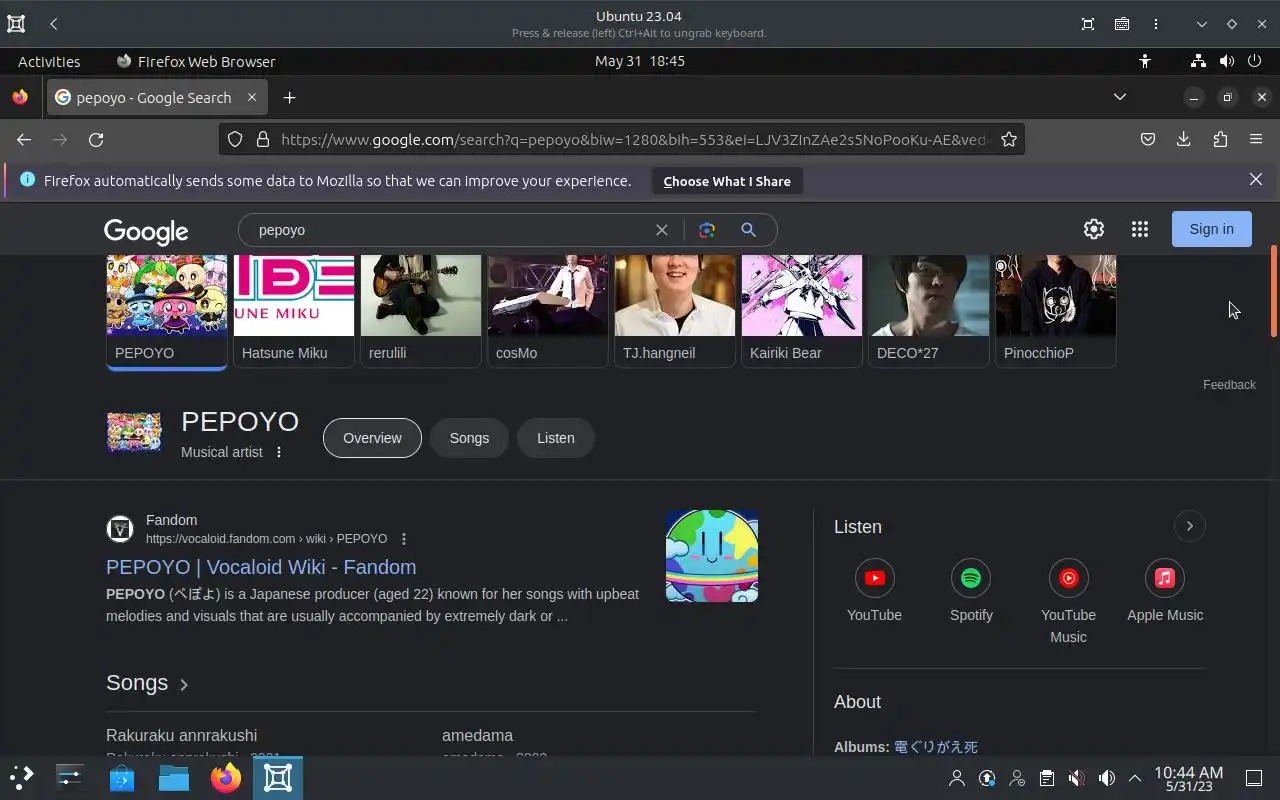Open the May 31 clock menu
The height and width of the screenshot is (800, 1280).
[x=640, y=61]
